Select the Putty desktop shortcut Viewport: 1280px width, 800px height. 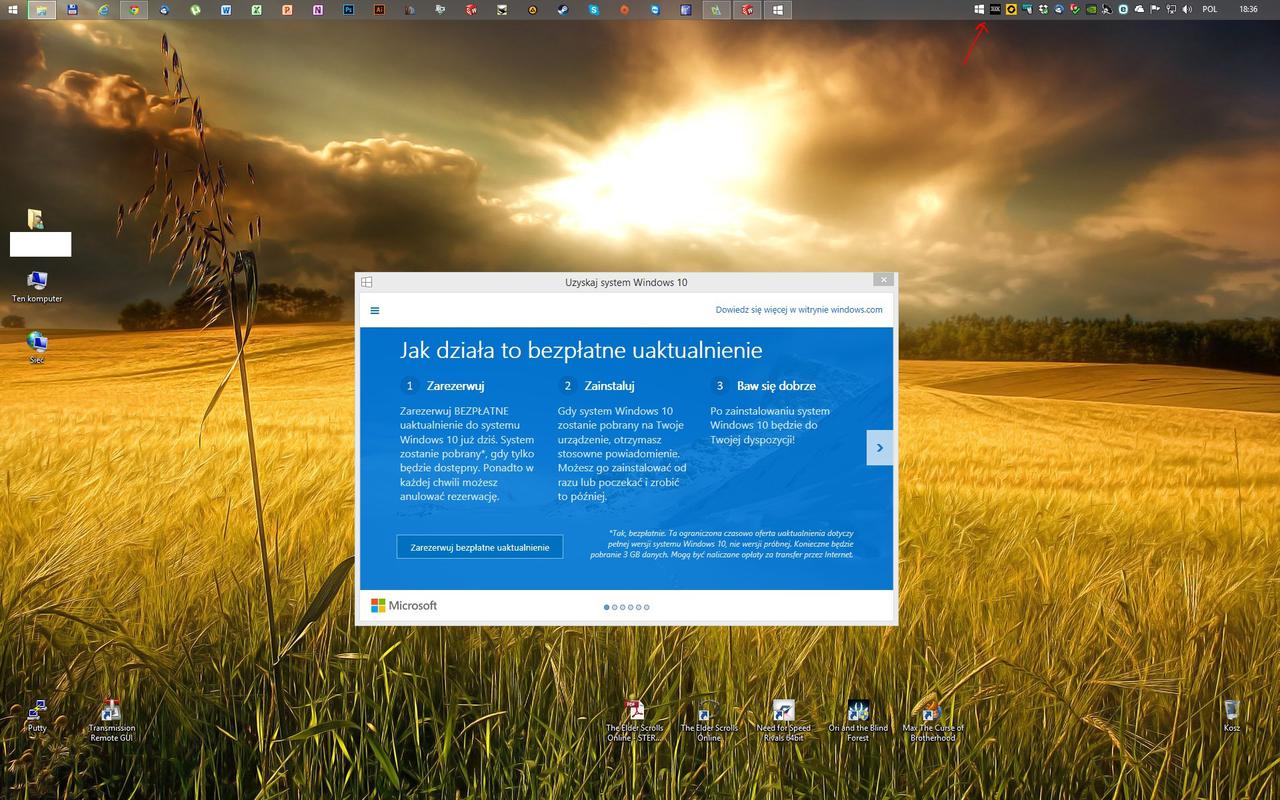click(37, 716)
